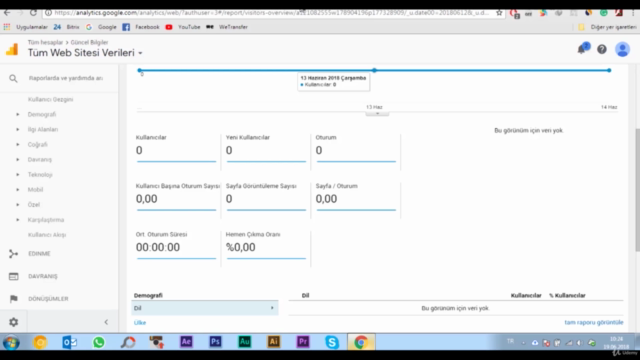Open the Tüm Web Sitesi Verileri view dropdown
The height and width of the screenshot is (360, 640).
85,53
